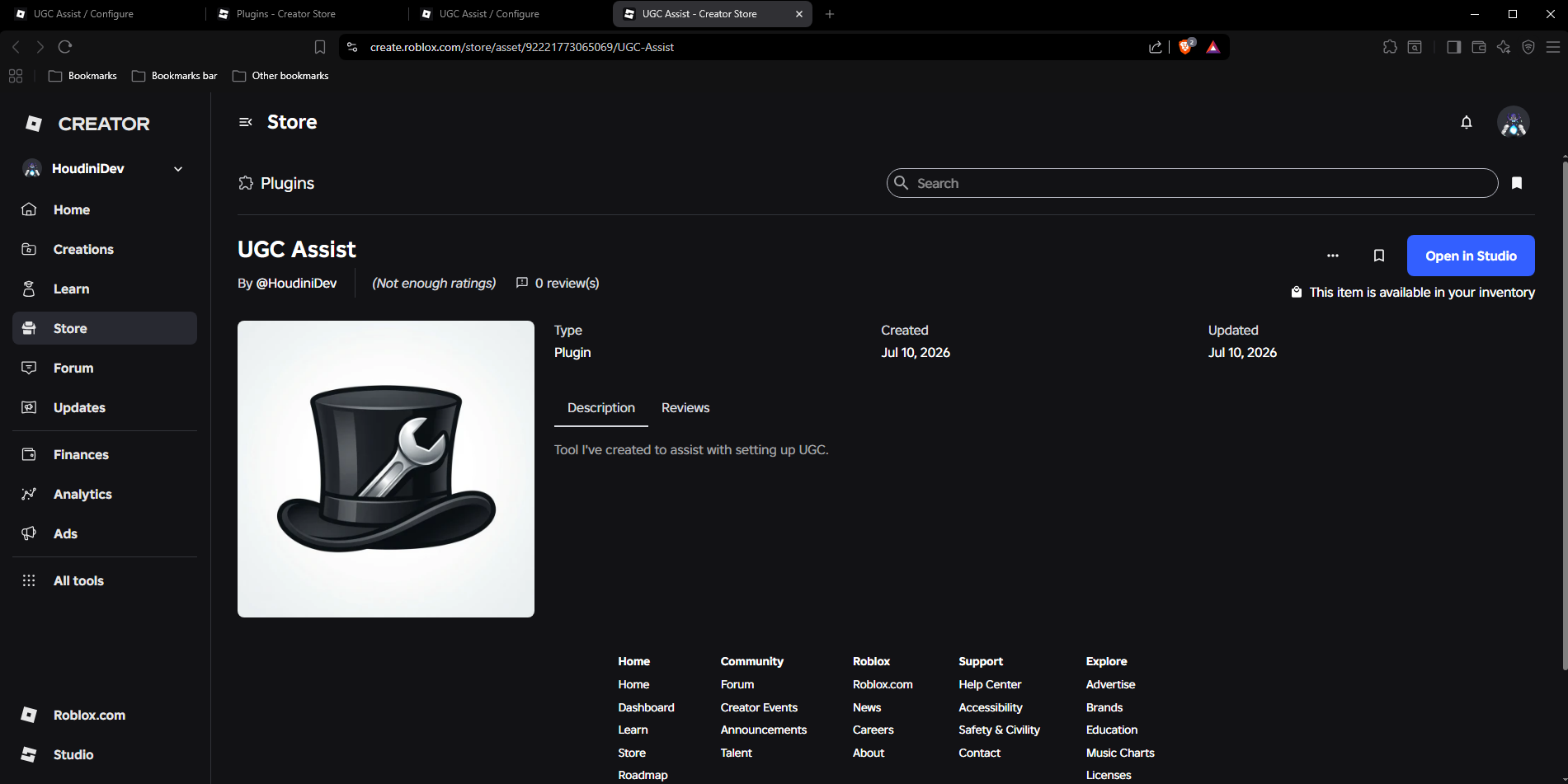Viewport: 1568px width, 784px height.
Task: Open notifications bell
Action: [1467, 122]
